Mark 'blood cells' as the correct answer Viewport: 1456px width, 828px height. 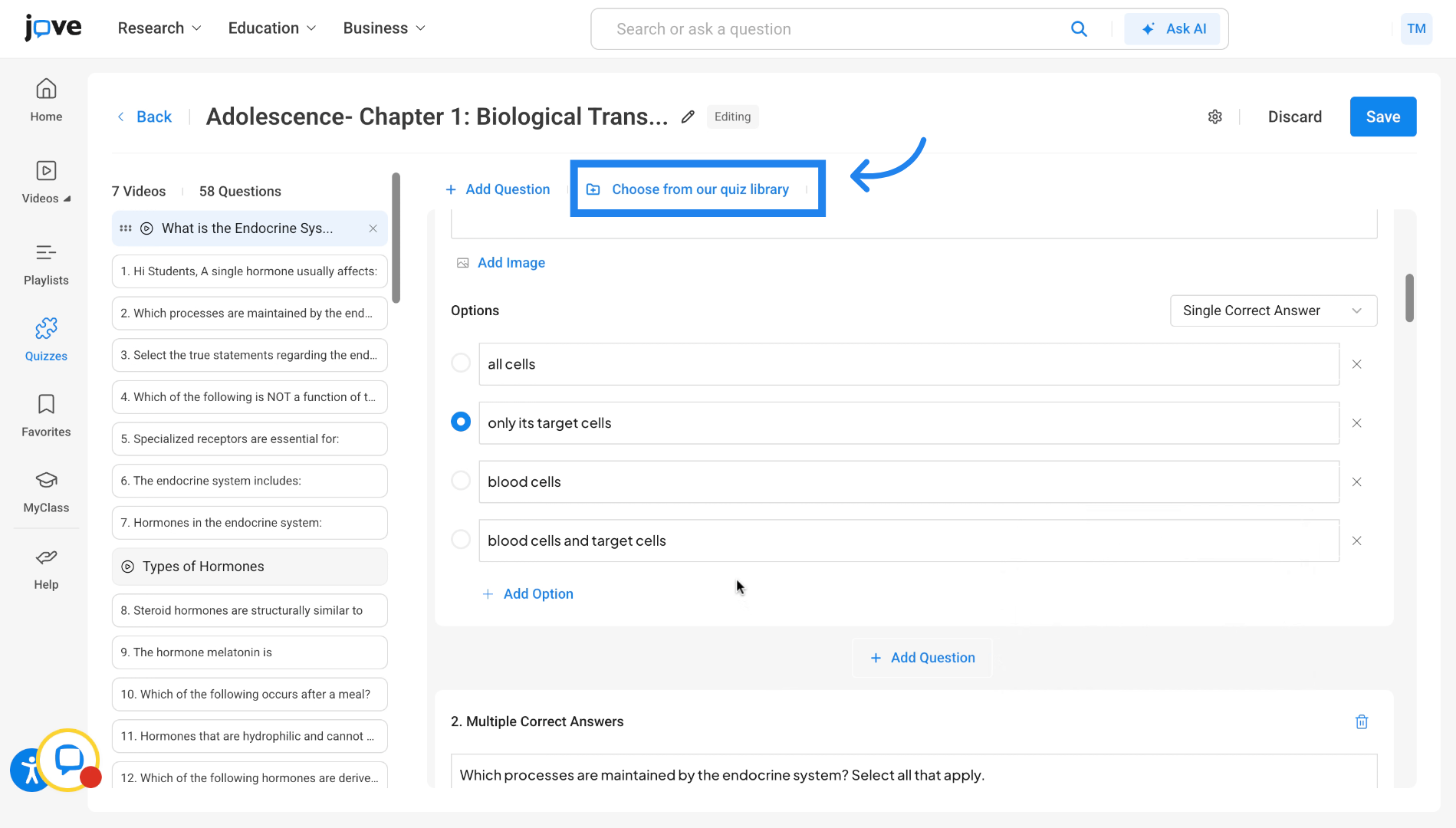460,481
